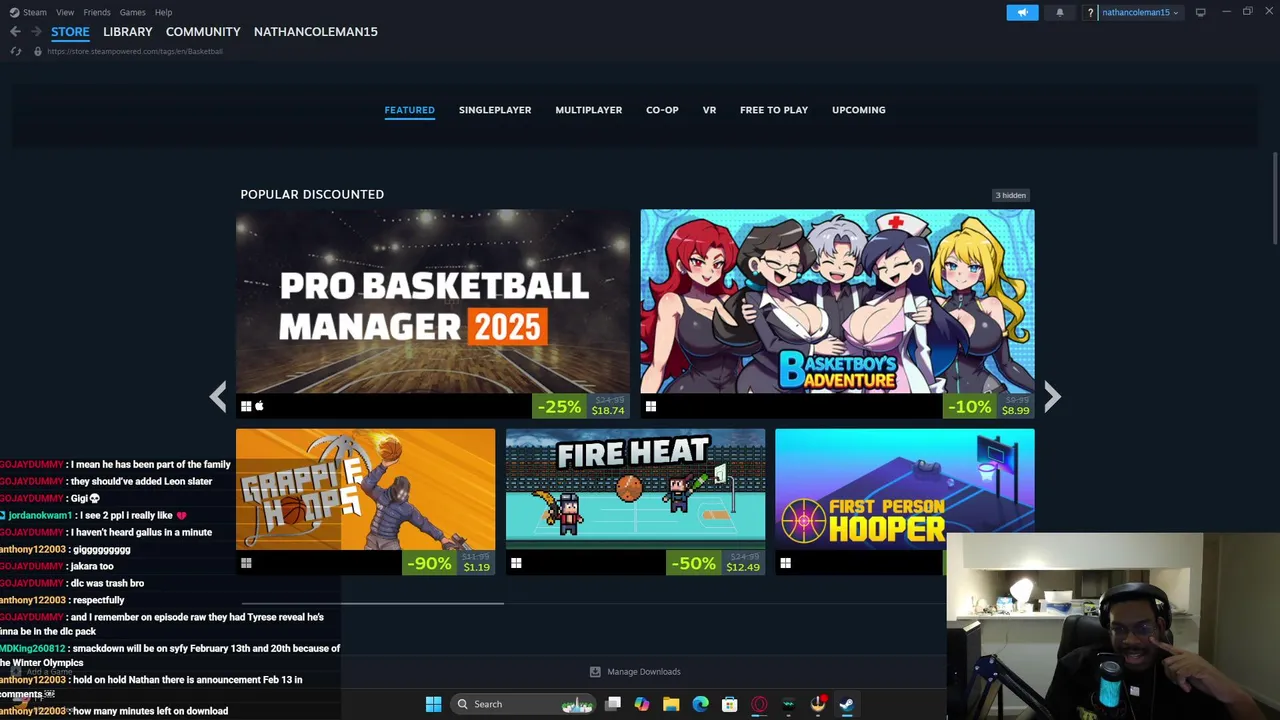The width and height of the screenshot is (1280, 720).
Task: Click the taskbar Search box
Action: coord(524,704)
